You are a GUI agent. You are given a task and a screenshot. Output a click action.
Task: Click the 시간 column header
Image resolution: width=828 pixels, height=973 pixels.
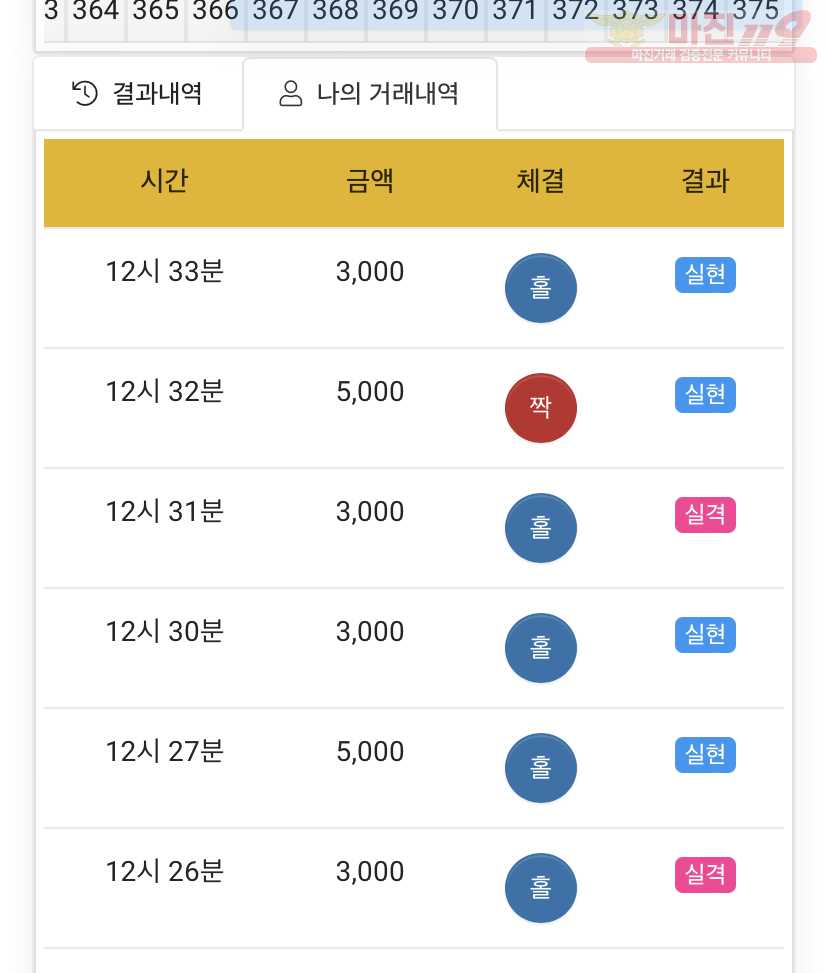point(164,181)
